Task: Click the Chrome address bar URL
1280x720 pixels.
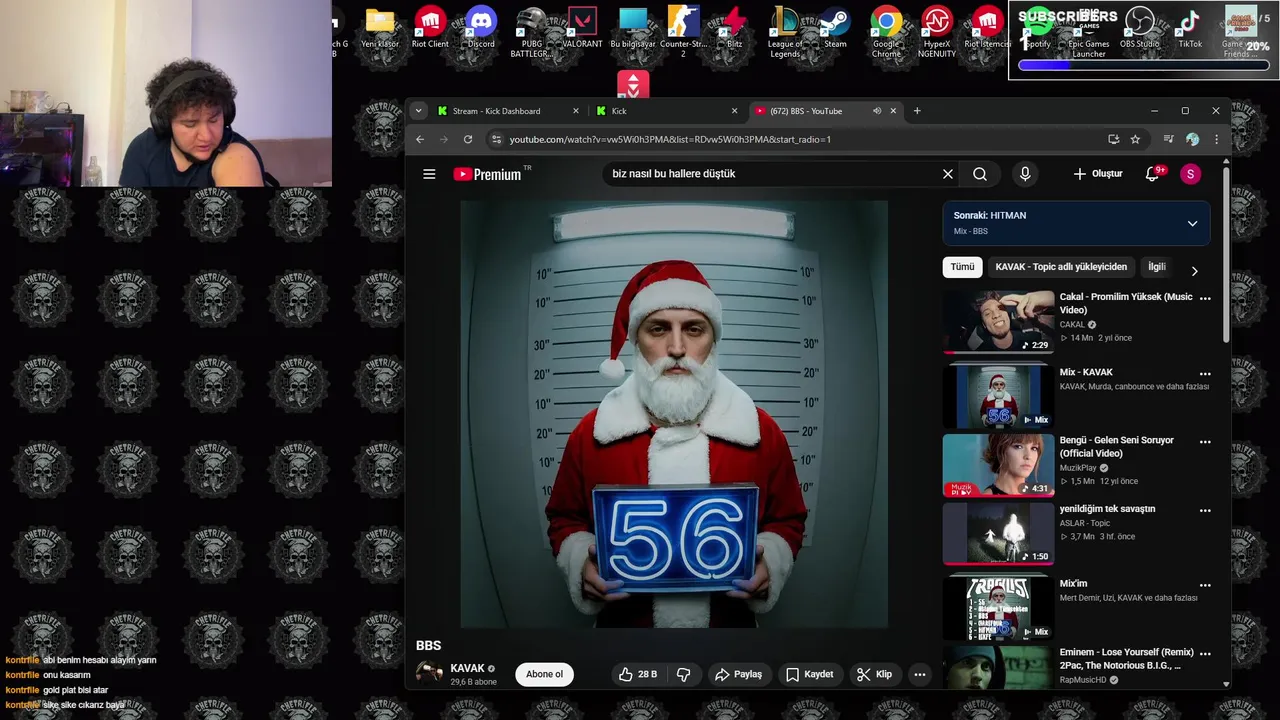Action: pyautogui.click(x=670, y=140)
